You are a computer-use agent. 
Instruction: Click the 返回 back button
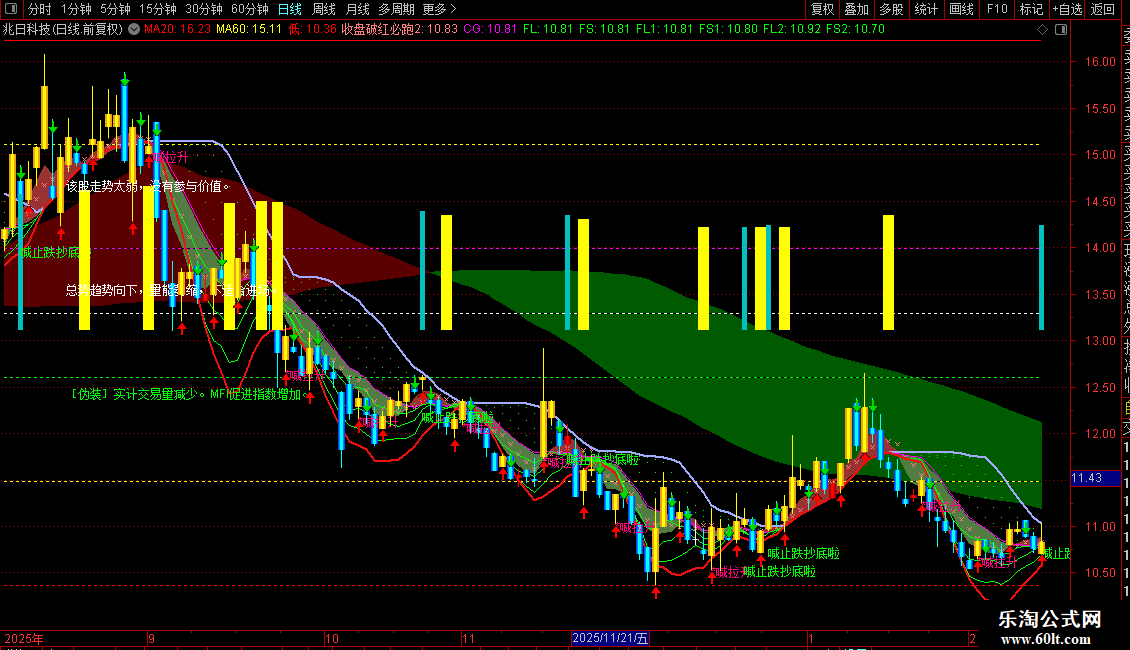1103,9
